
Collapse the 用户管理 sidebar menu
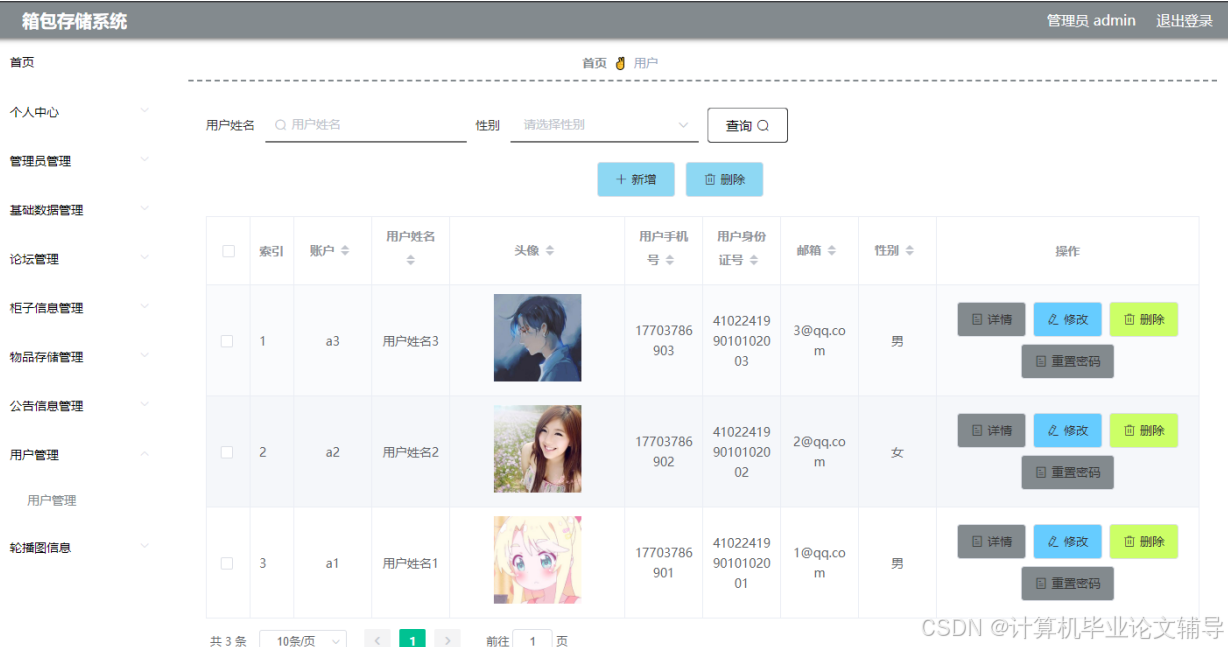(78, 455)
